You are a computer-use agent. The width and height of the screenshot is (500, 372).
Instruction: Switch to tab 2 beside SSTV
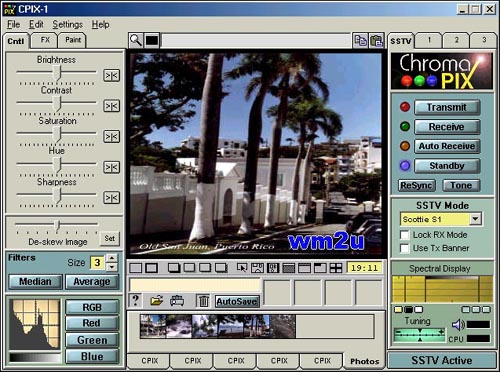coord(456,40)
